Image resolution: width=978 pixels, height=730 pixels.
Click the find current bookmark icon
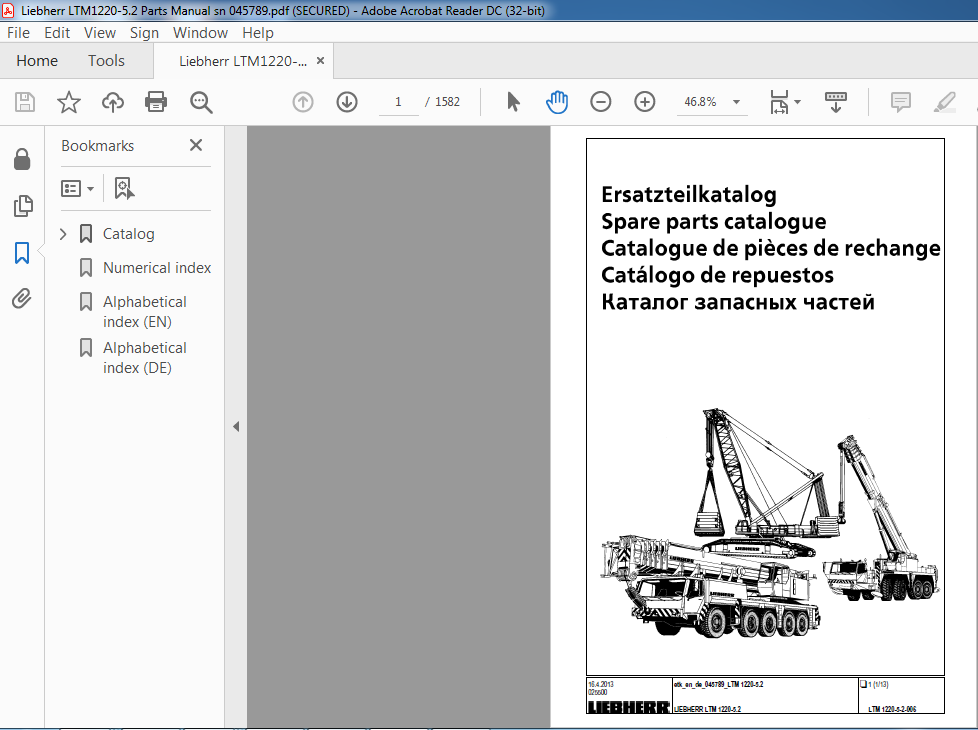pos(124,188)
